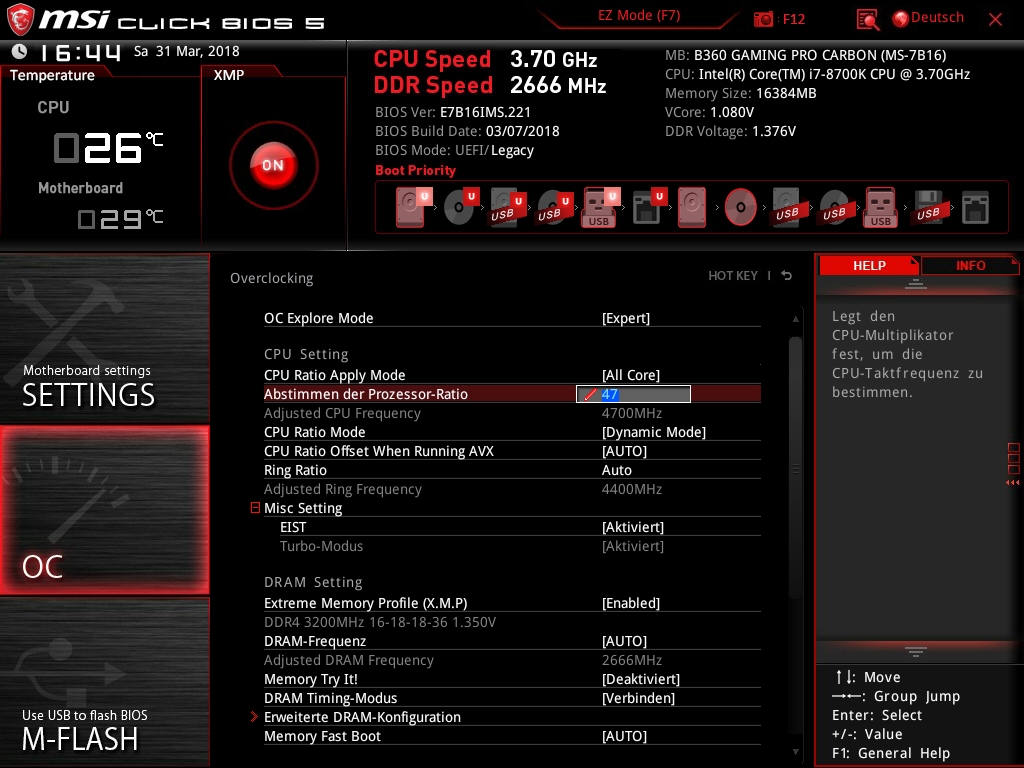Click the Prozessor-Ratio input field showing 47
Screen dimensions: 1024x768
click(633, 394)
